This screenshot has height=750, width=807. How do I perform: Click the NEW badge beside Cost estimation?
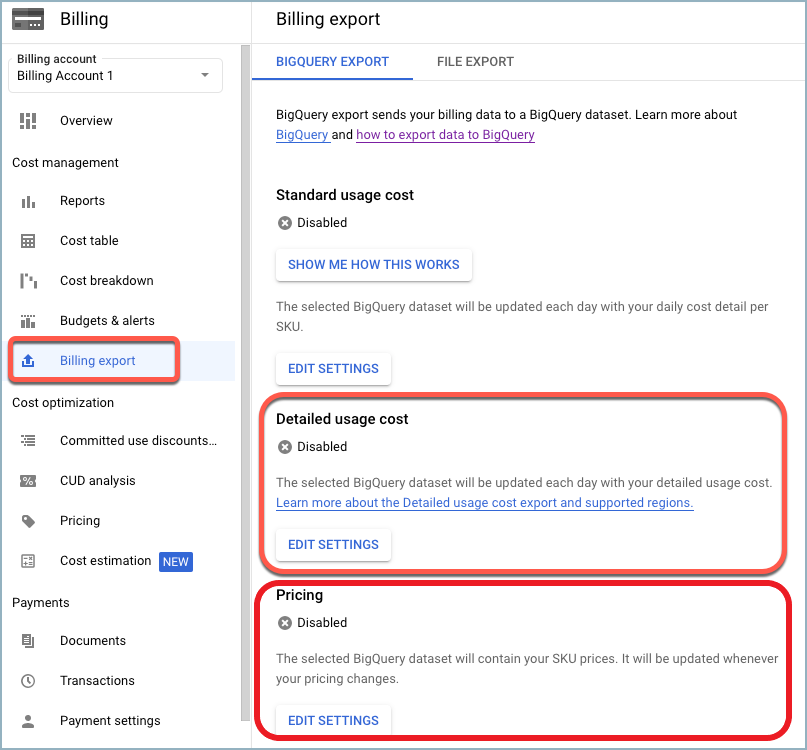pyautogui.click(x=176, y=562)
